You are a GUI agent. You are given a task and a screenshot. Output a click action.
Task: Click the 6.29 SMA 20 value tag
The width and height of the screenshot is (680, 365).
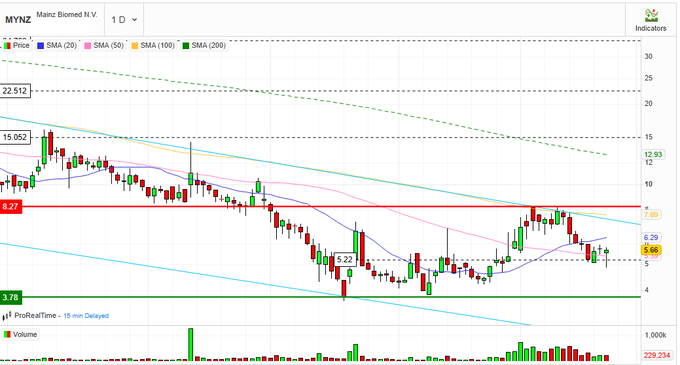click(x=651, y=238)
